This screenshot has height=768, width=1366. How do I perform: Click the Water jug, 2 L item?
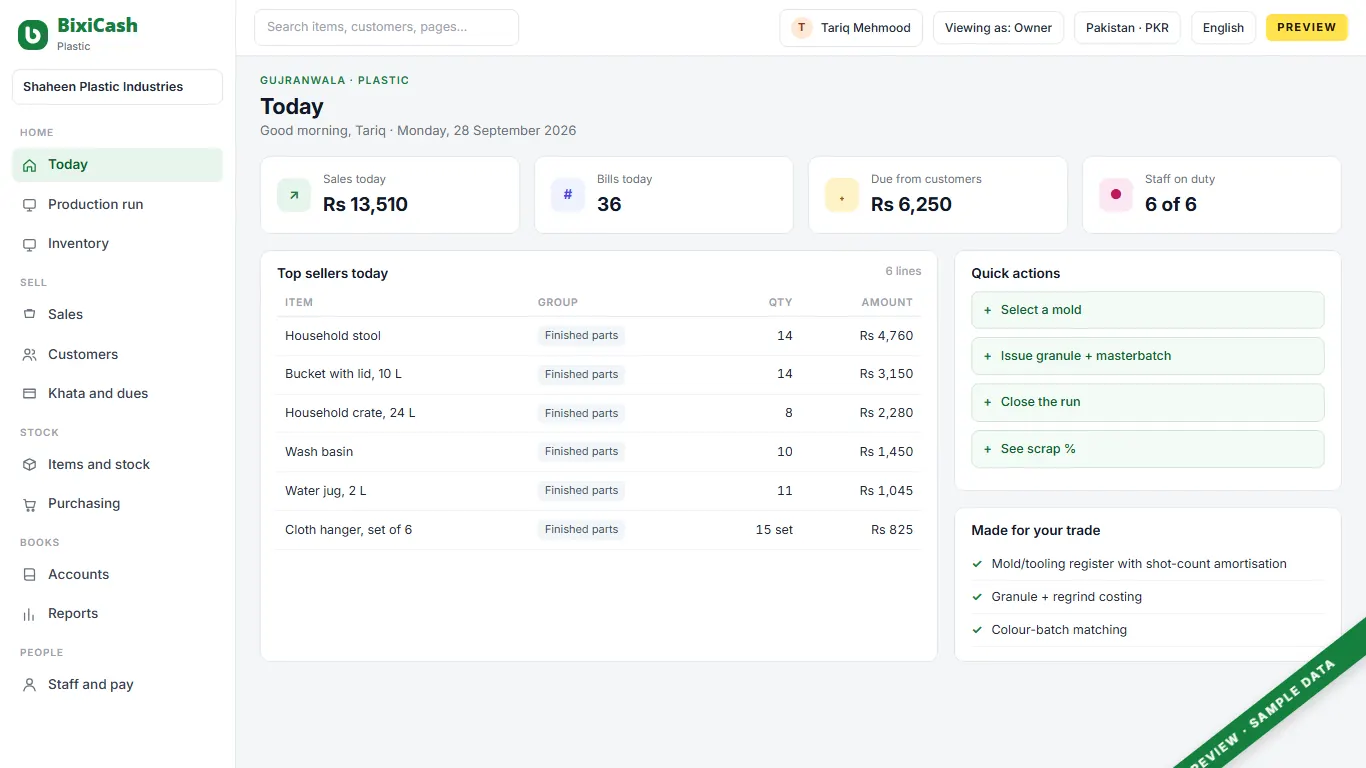[x=326, y=491]
